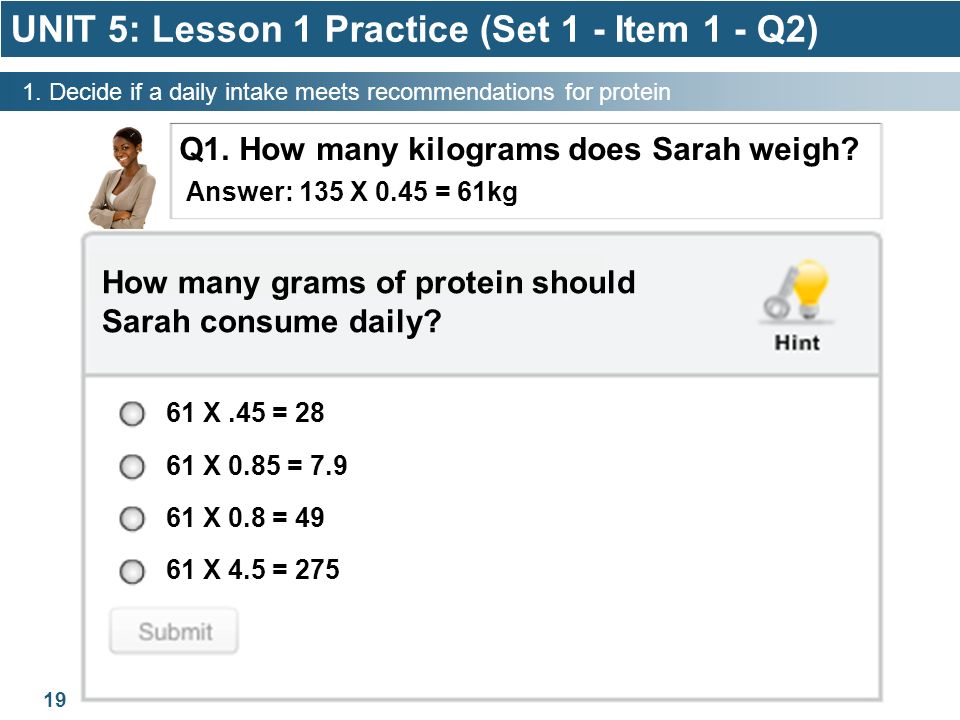This screenshot has height=720, width=960.
Task: Open the Hint lightbulb icon
Action: point(809,287)
